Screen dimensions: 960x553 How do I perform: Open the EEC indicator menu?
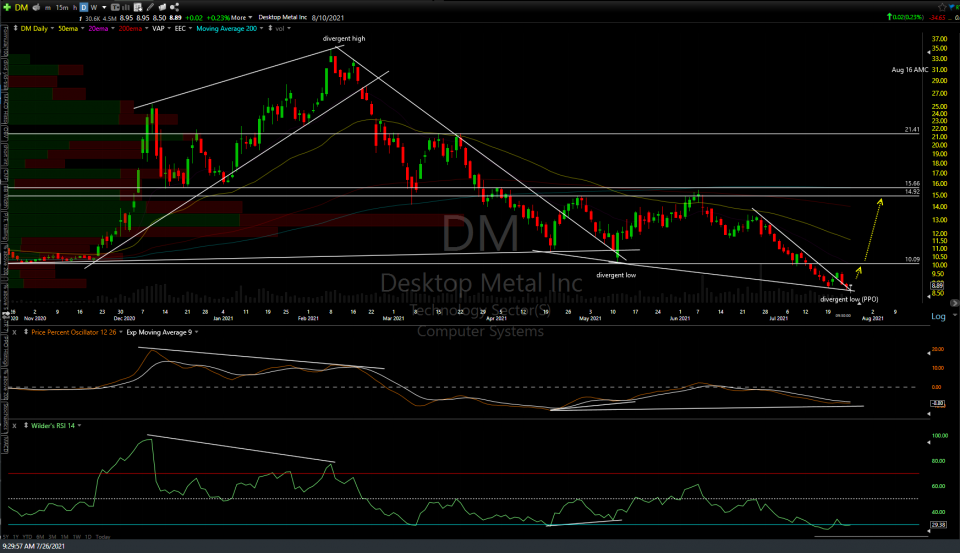coord(183,28)
